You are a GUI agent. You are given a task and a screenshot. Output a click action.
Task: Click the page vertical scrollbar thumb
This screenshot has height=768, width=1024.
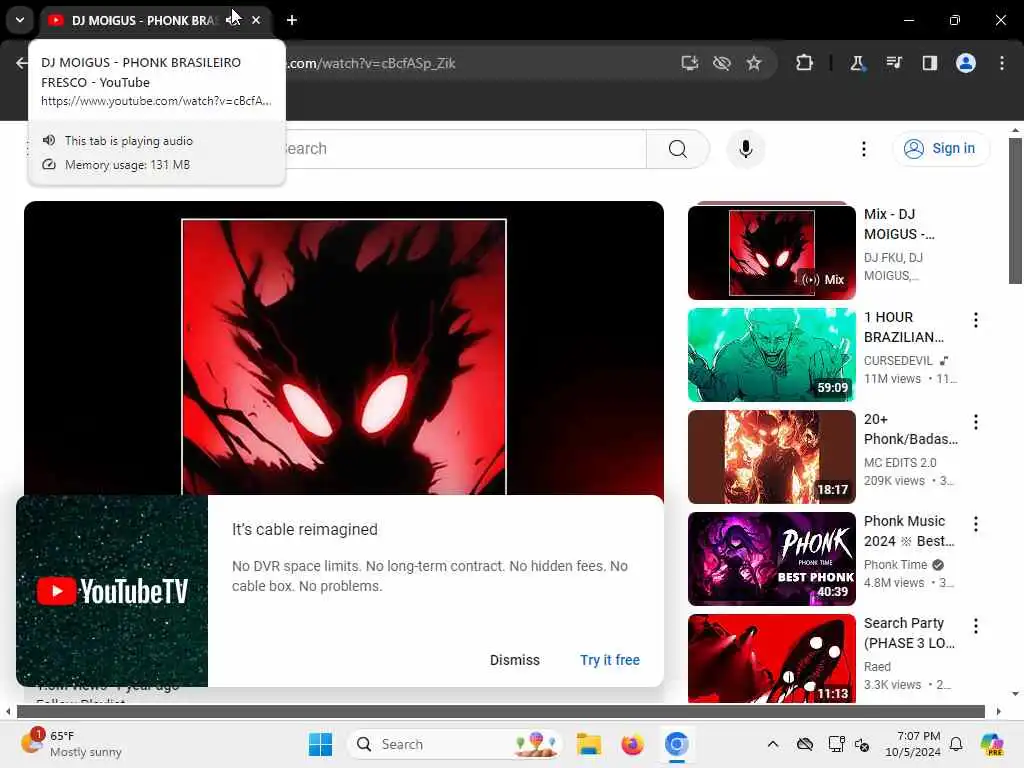(x=1015, y=210)
